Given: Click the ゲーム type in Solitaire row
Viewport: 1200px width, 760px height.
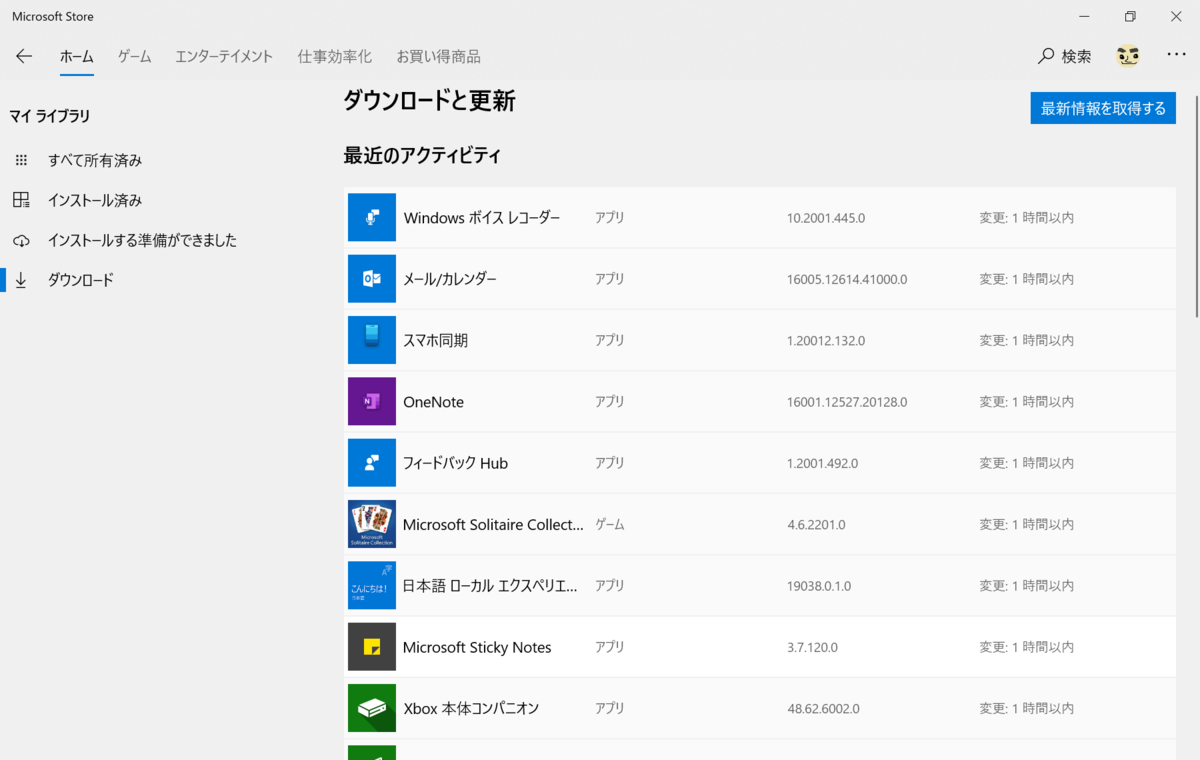Looking at the screenshot, I should click(610, 524).
